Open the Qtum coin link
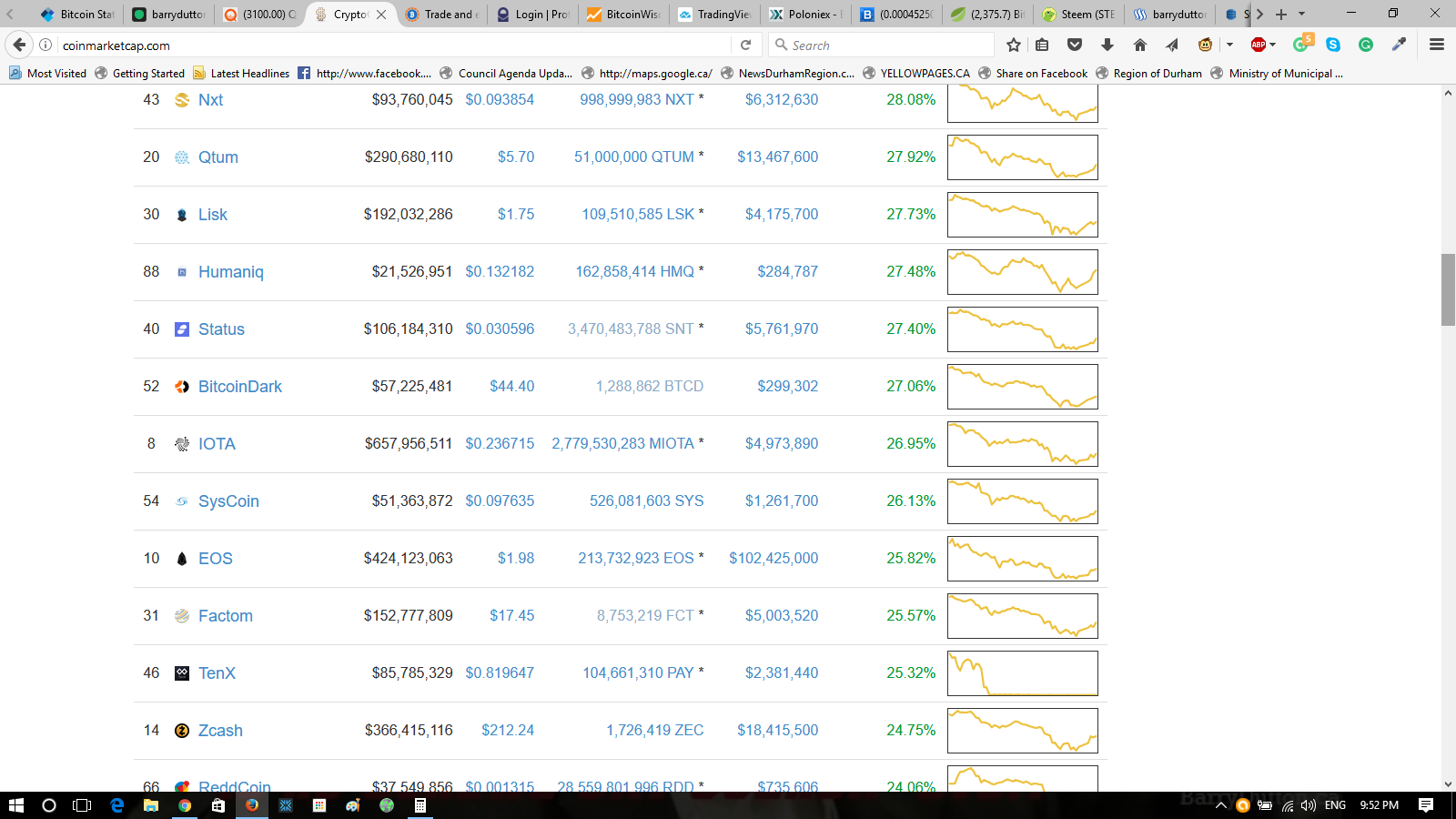This screenshot has width=1456, height=819. (218, 157)
